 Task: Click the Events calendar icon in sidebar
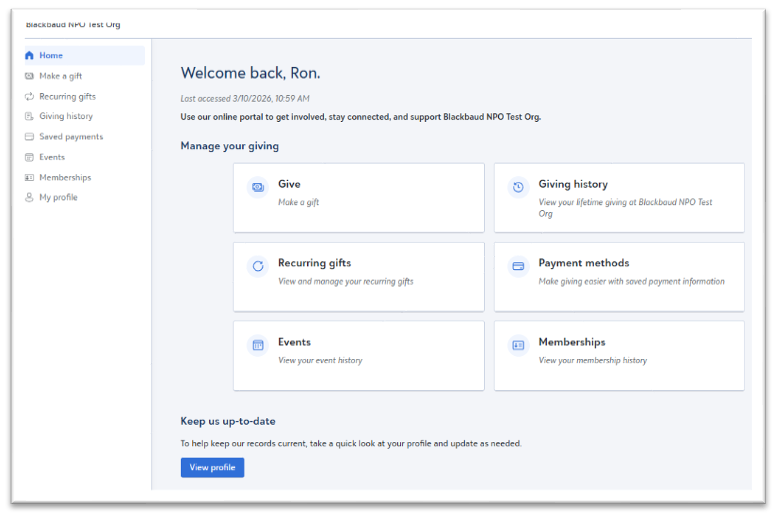click(x=29, y=157)
